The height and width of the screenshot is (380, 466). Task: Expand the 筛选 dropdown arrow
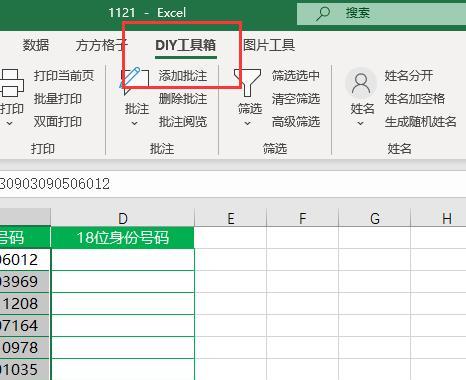[x=248, y=124]
